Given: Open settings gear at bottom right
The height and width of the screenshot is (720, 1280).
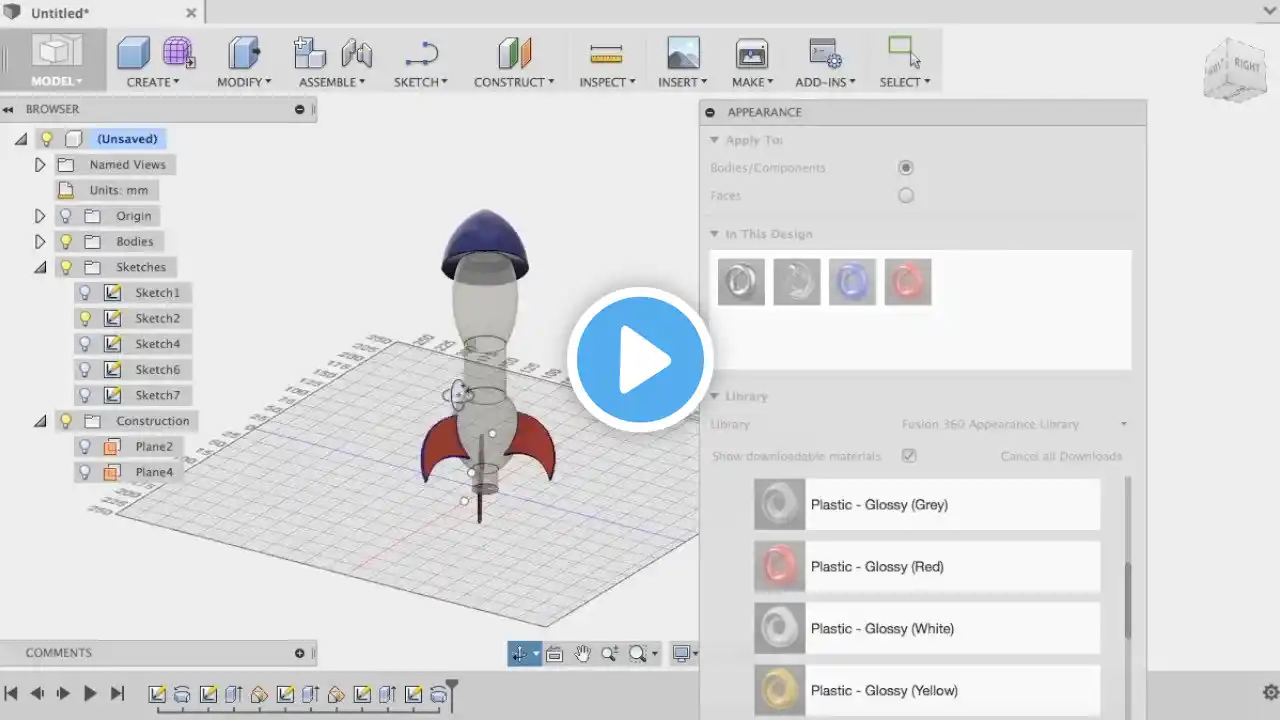Looking at the screenshot, I should coord(1270,692).
